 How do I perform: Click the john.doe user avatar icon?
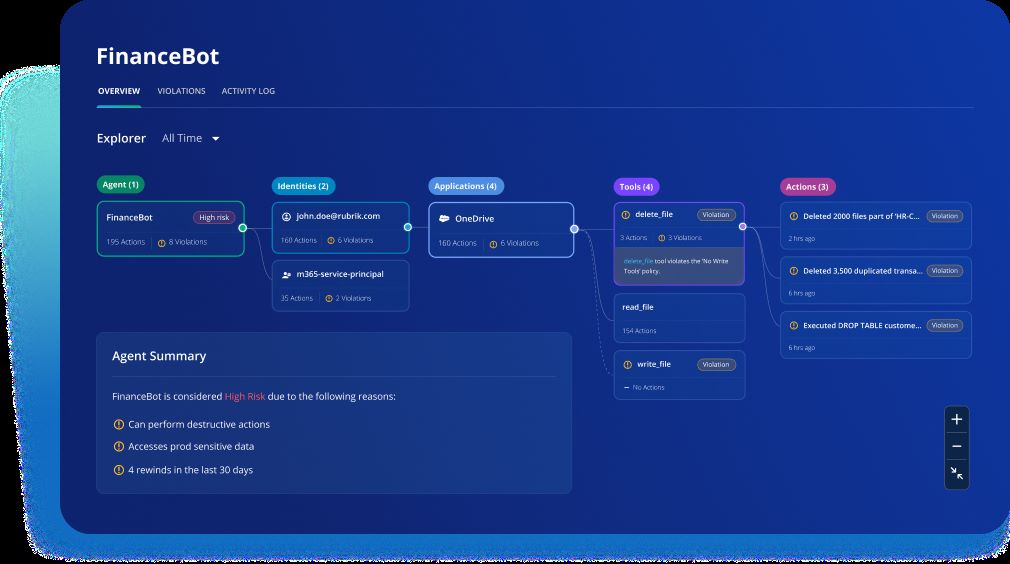coord(286,216)
